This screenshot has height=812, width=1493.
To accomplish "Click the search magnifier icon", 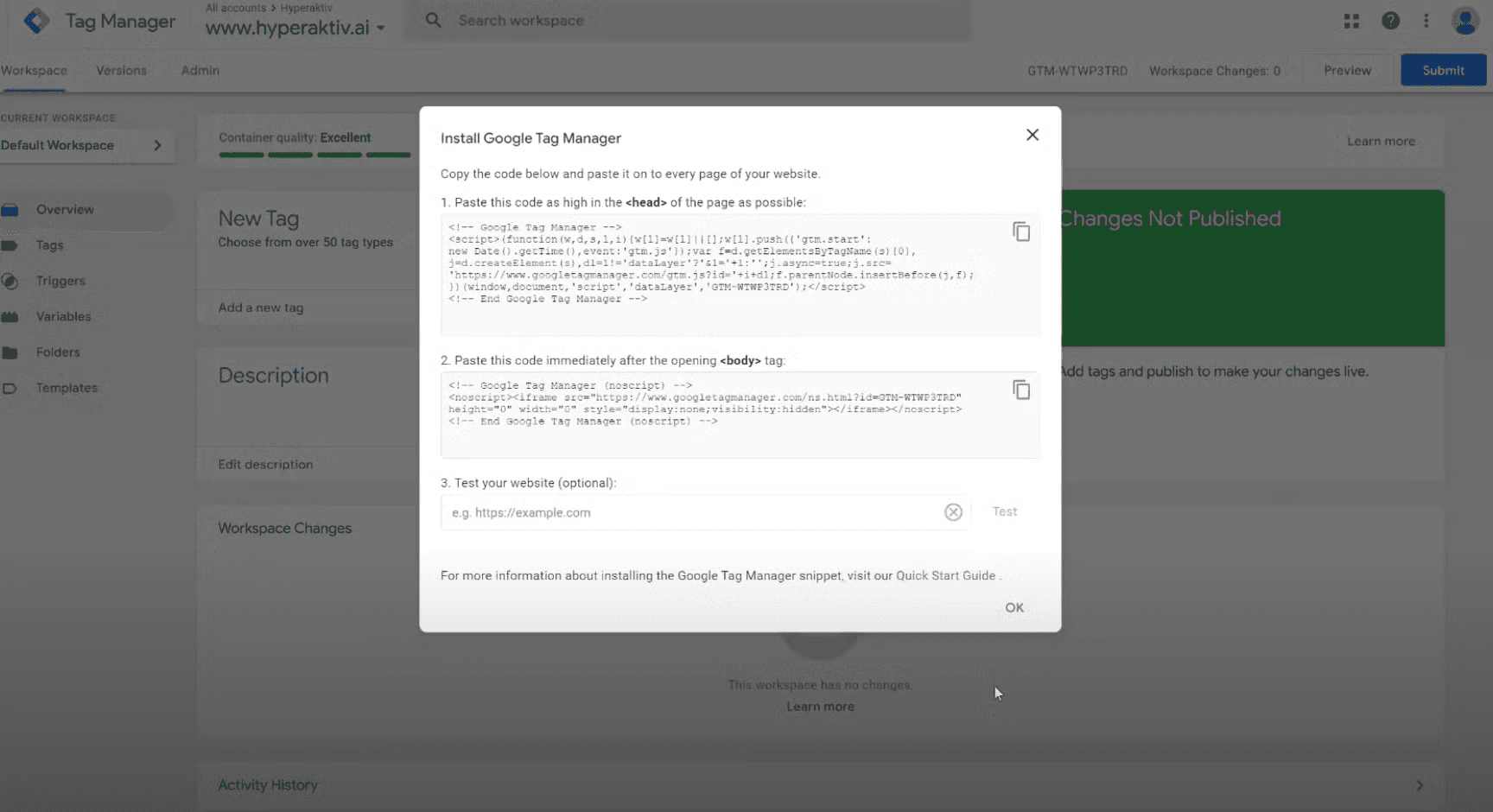I will click(434, 20).
